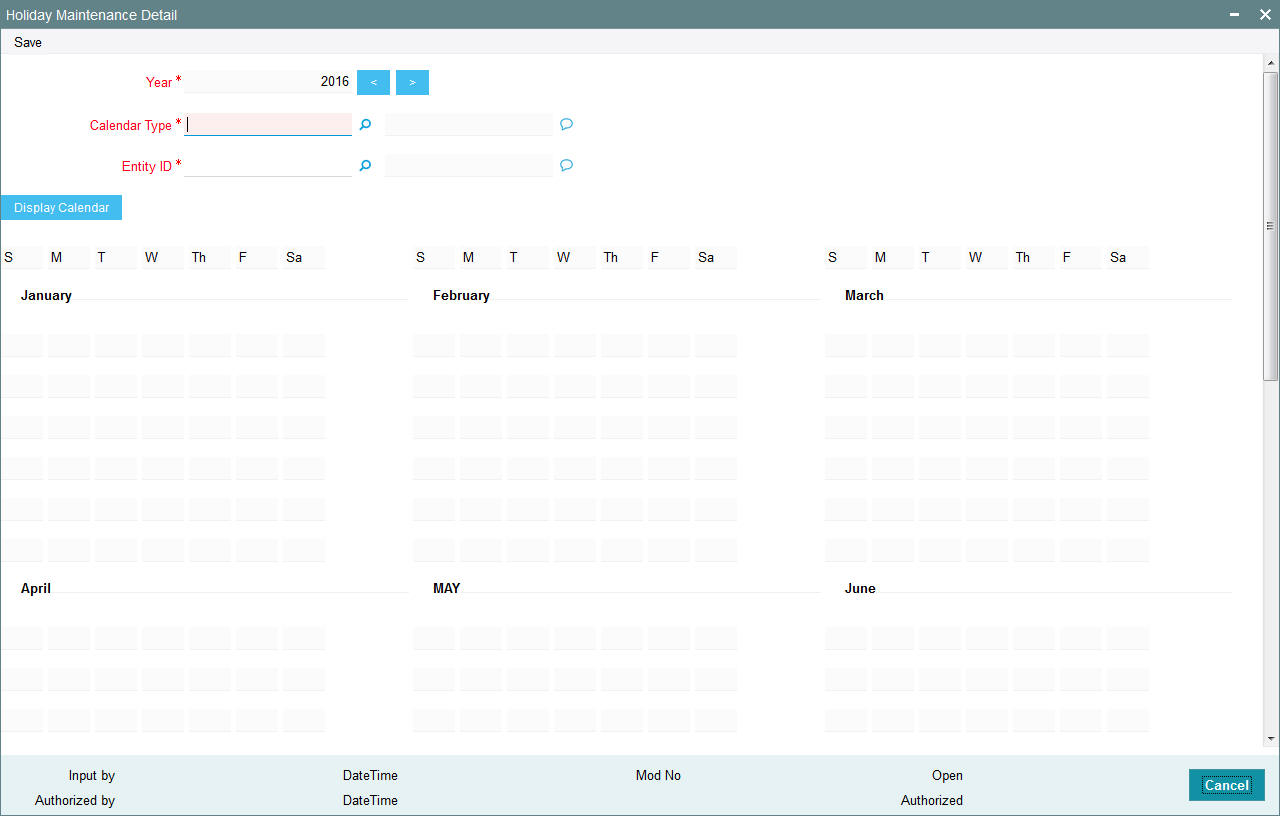Click the January month heading
The height and width of the screenshot is (817, 1280).
[46, 296]
